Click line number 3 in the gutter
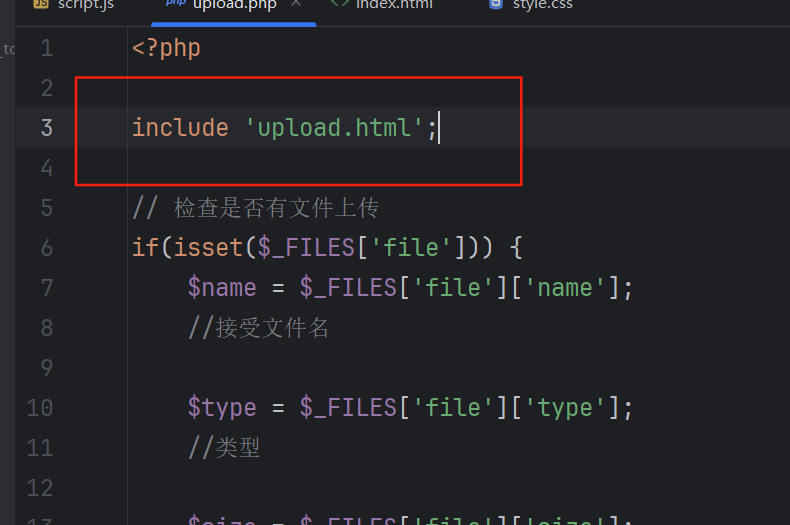 pyautogui.click(x=47, y=128)
